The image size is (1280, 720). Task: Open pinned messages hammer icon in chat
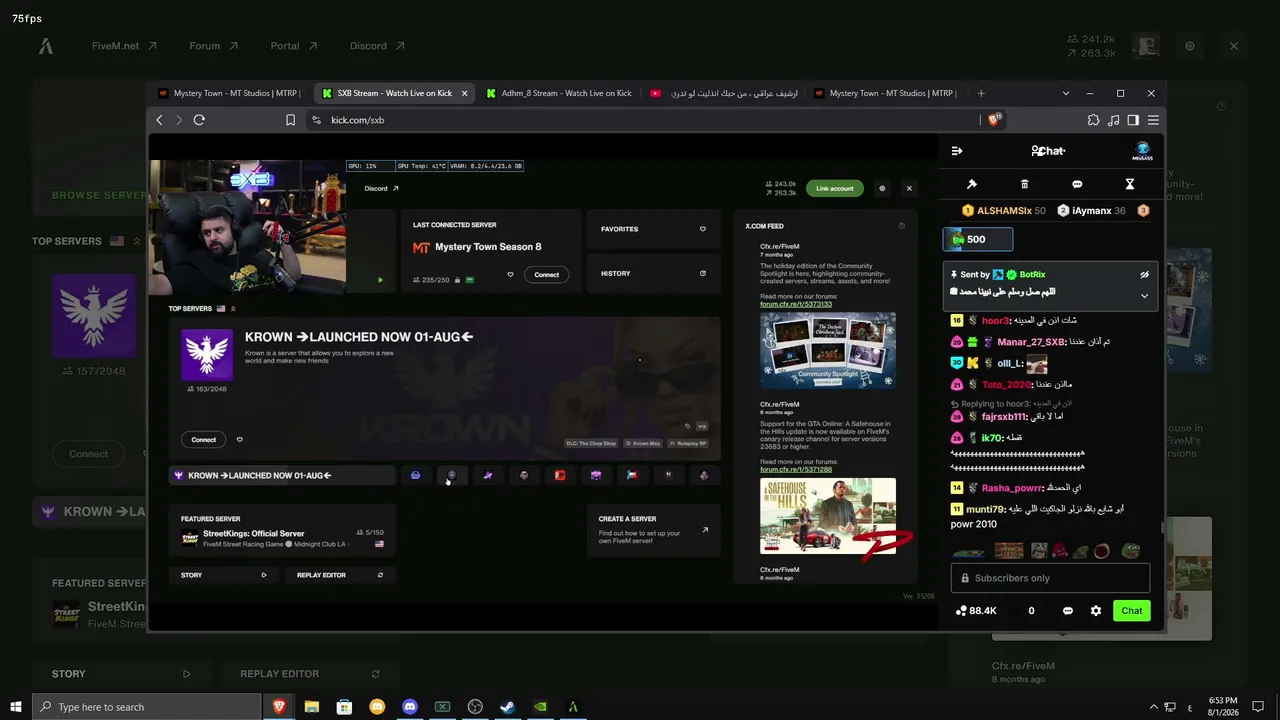(971, 184)
